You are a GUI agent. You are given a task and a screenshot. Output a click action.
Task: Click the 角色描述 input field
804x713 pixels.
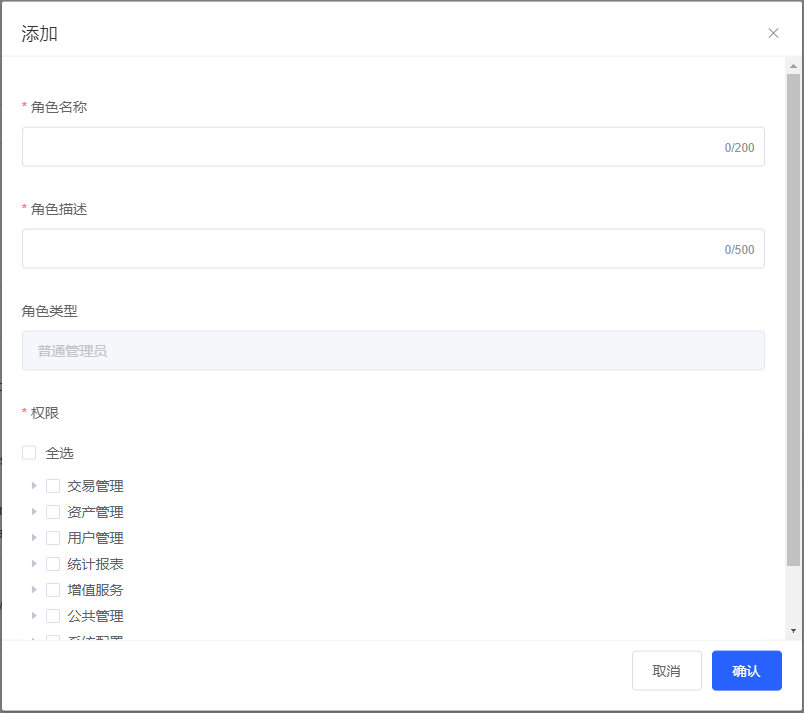click(x=370, y=249)
